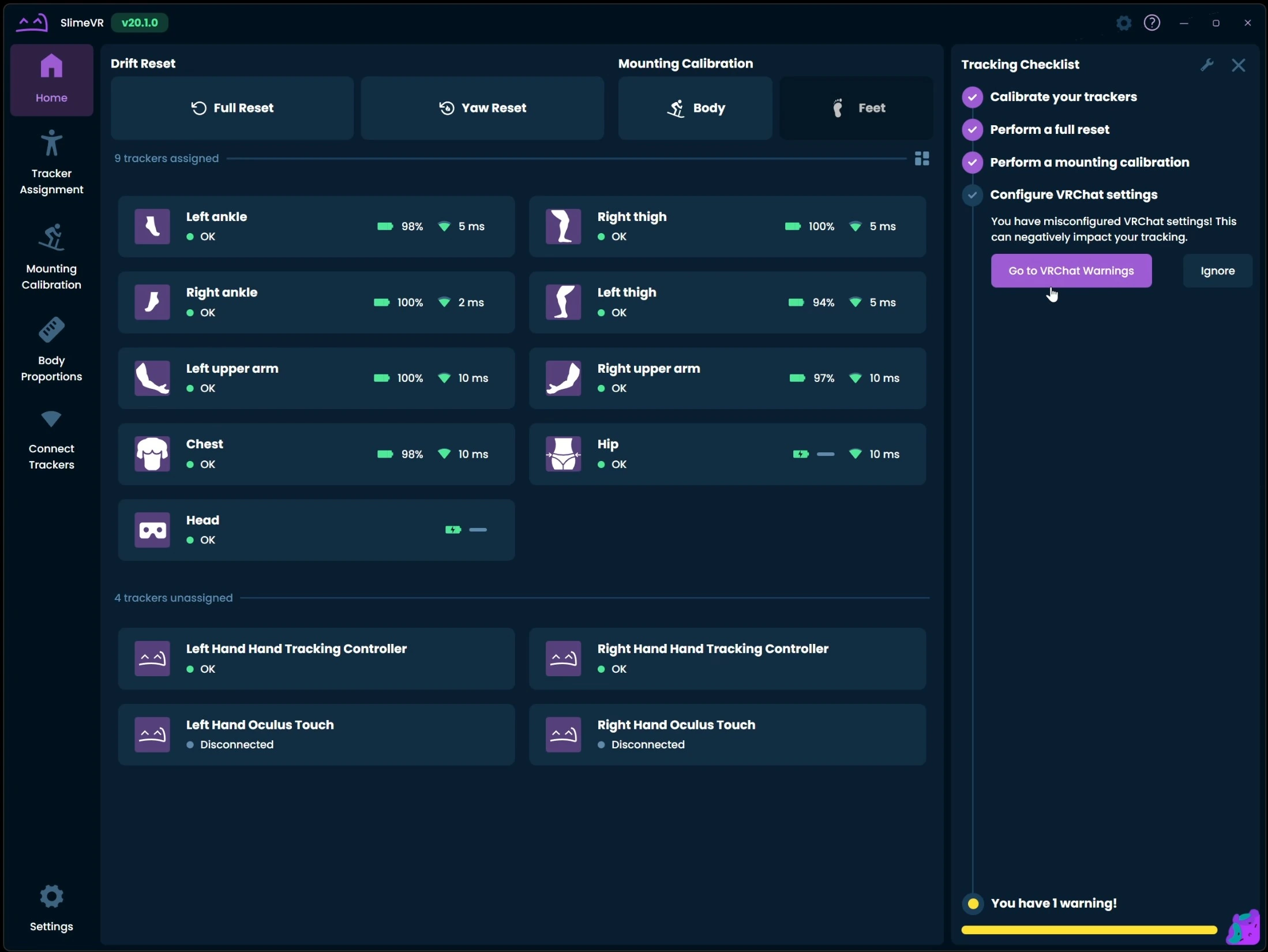Click the Ignore button
1268x952 pixels.
pyautogui.click(x=1218, y=271)
